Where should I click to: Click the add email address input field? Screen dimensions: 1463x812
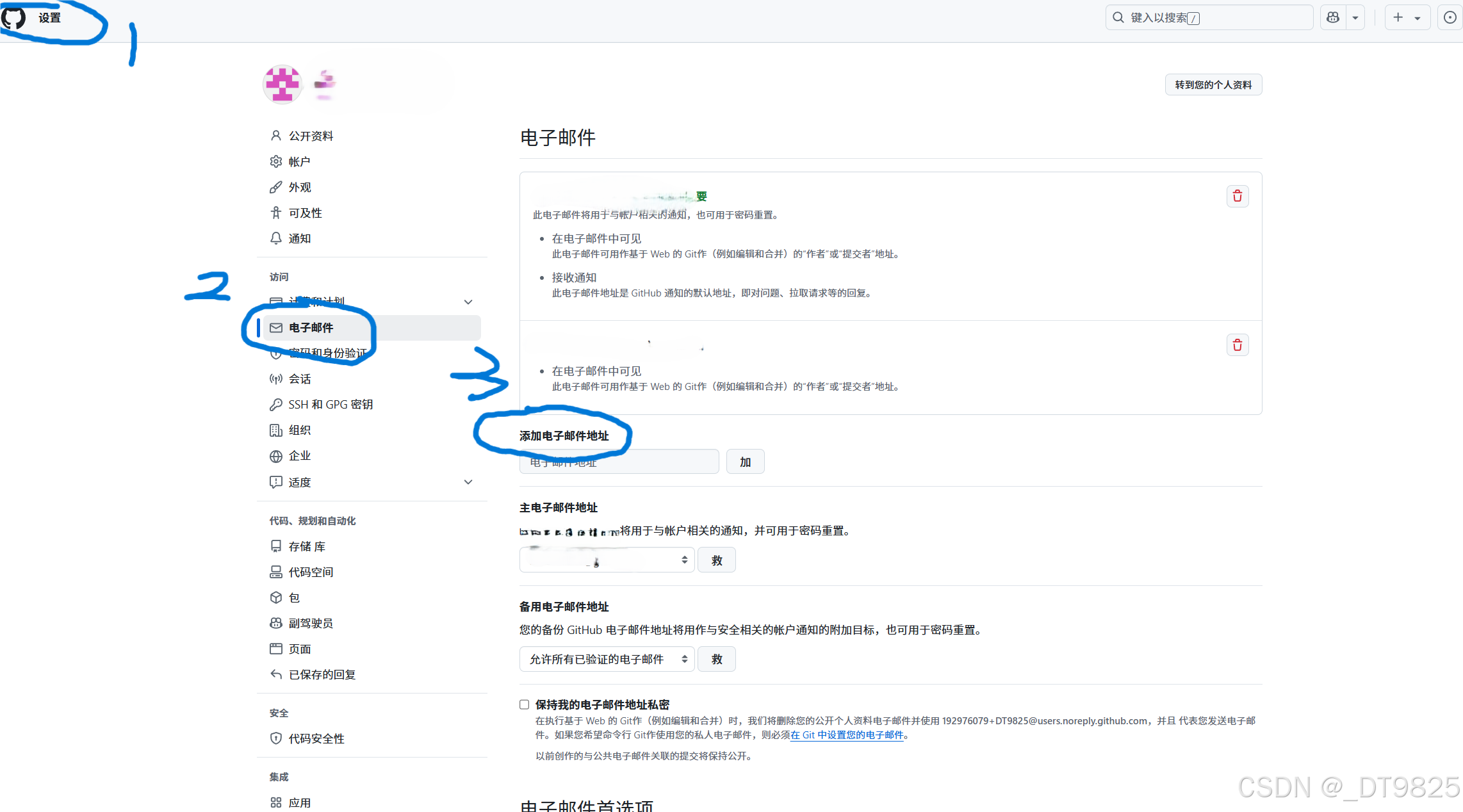point(618,462)
